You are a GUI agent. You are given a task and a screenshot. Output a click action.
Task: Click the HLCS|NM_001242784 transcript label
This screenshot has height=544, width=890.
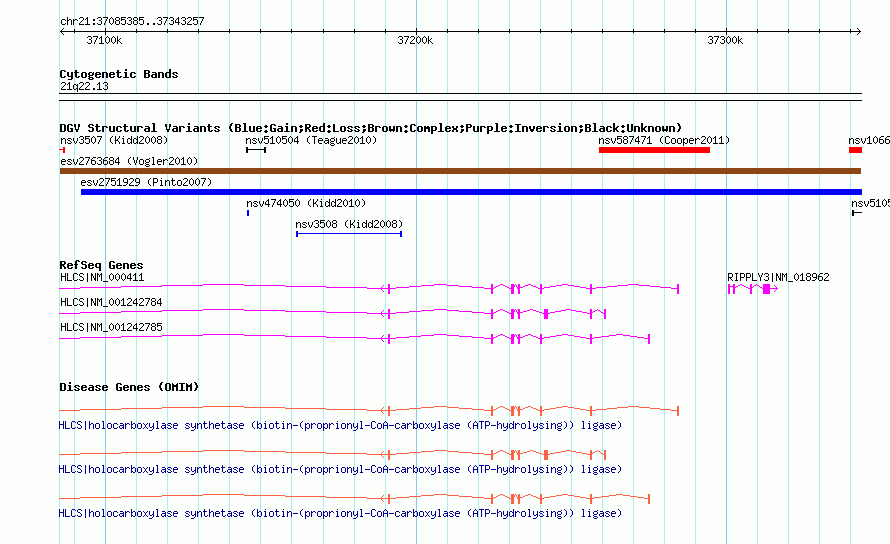[111, 303]
